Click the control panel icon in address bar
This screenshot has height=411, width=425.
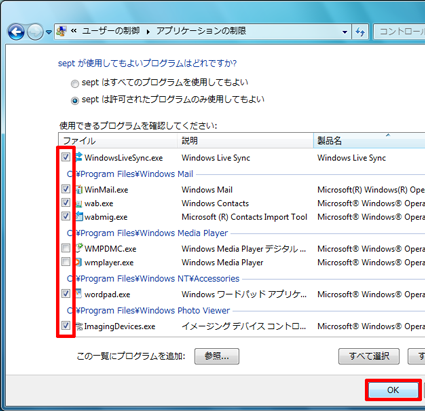pos(61,31)
